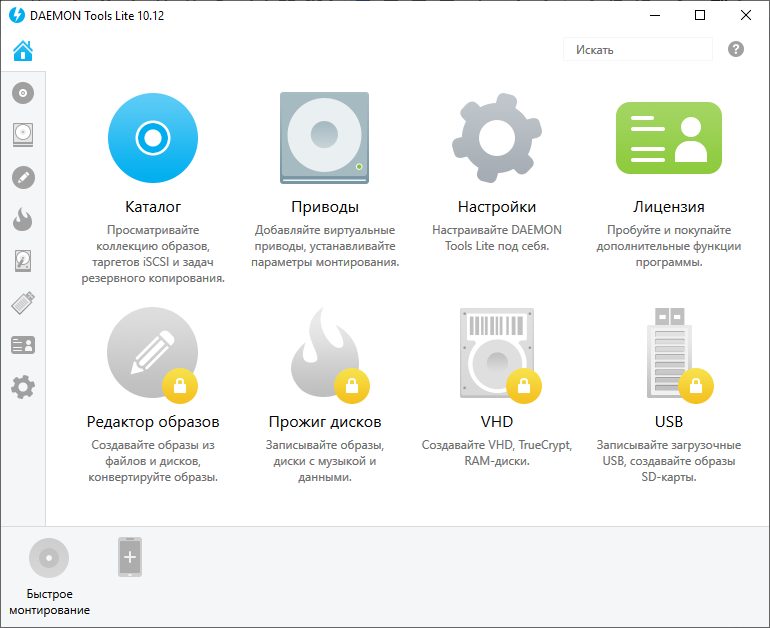Open the Настройки title link
This screenshot has height=628, width=770.
pyautogui.click(x=496, y=207)
